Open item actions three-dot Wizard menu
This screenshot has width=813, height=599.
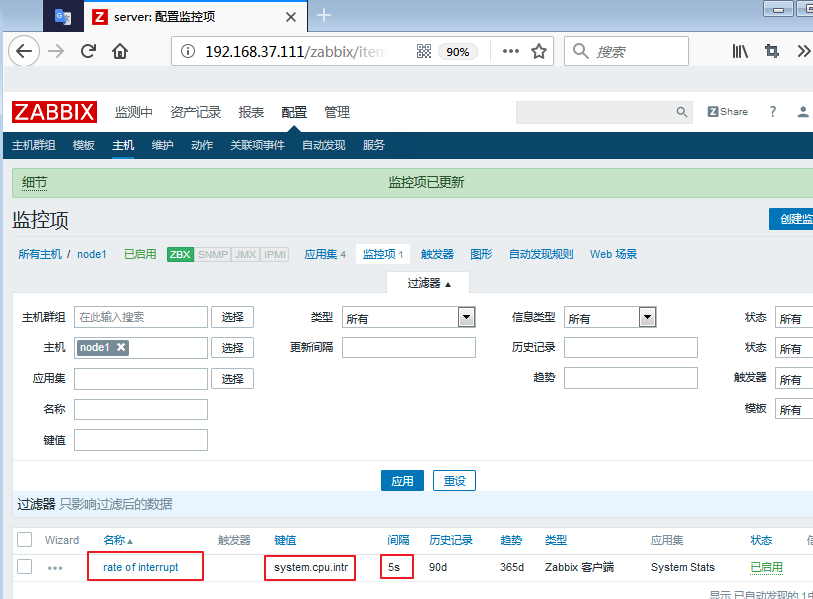(x=55, y=568)
